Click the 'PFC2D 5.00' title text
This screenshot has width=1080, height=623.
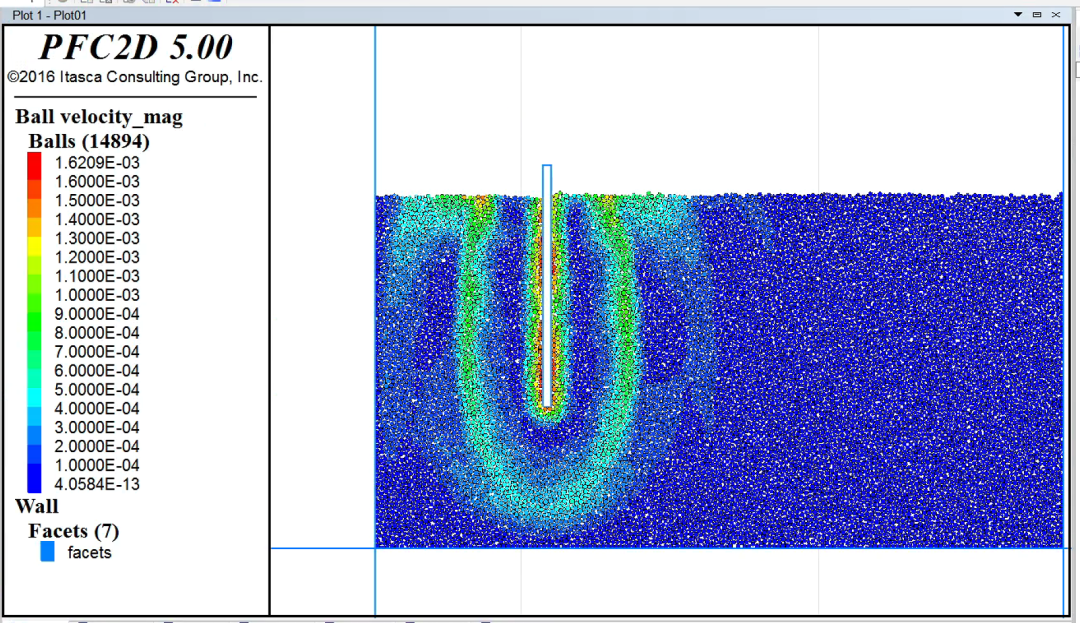(136, 47)
